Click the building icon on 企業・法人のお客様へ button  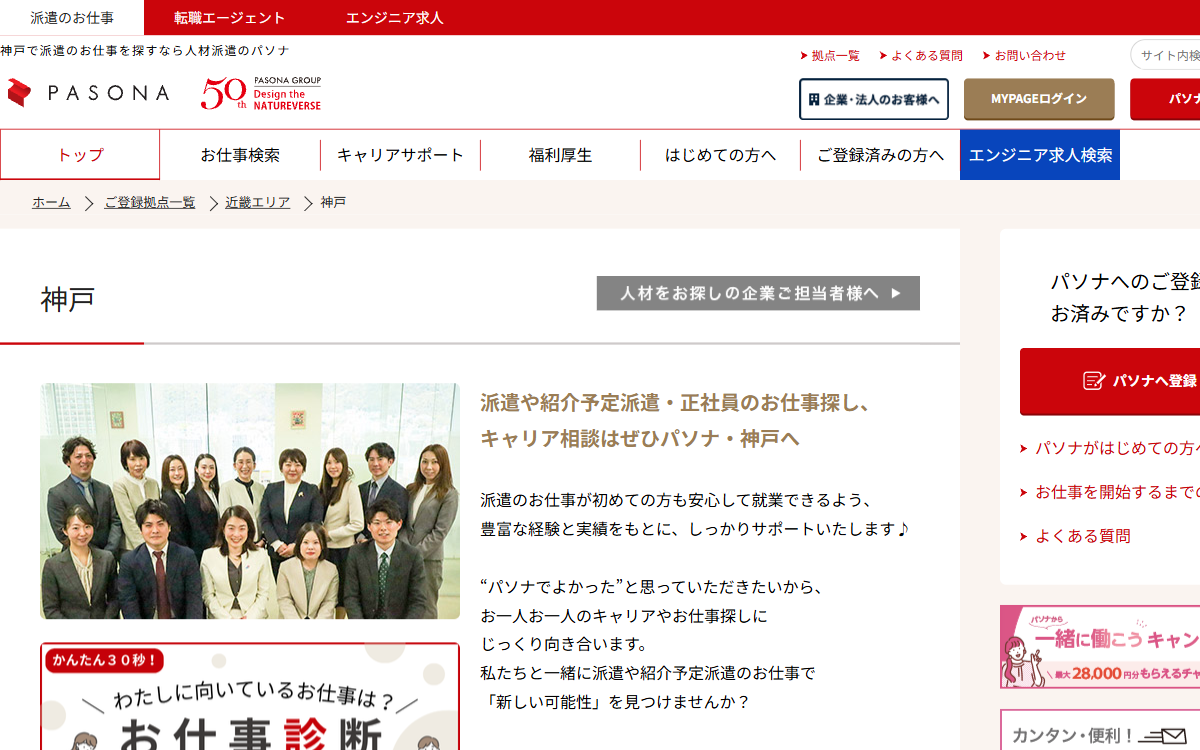click(x=814, y=100)
